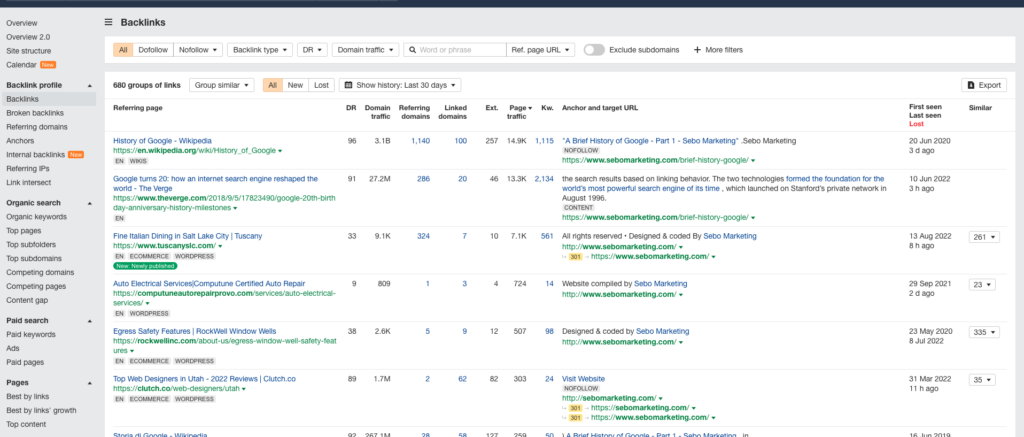Open Link intersect in the sidebar

(x=28, y=182)
